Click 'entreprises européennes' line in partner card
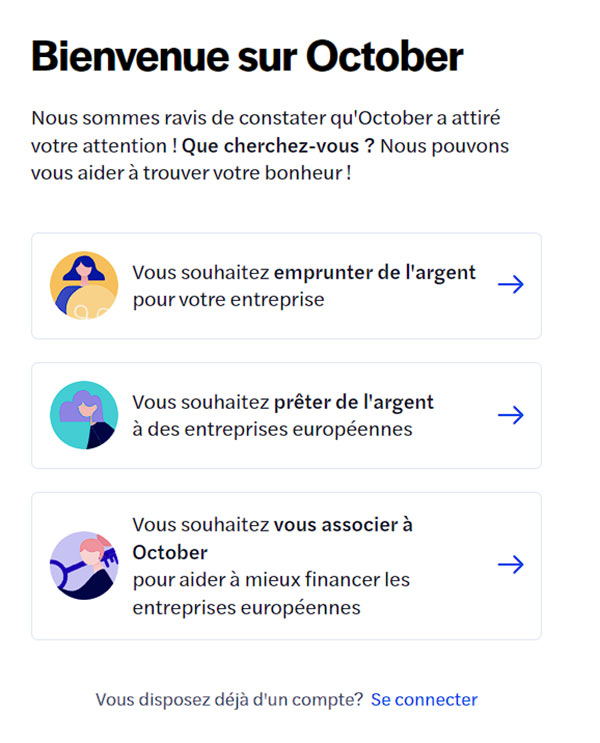 [x=246, y=607]
